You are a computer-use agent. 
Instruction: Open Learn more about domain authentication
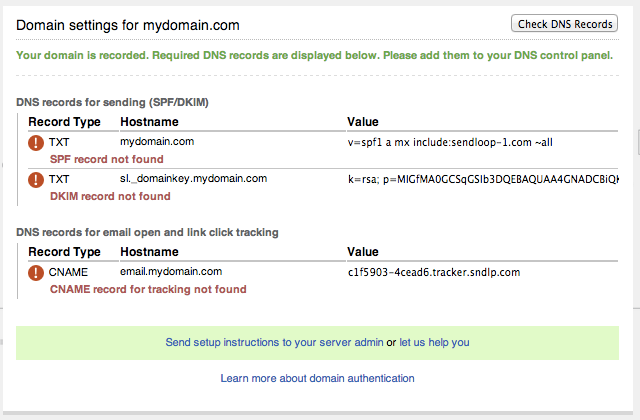318,378
